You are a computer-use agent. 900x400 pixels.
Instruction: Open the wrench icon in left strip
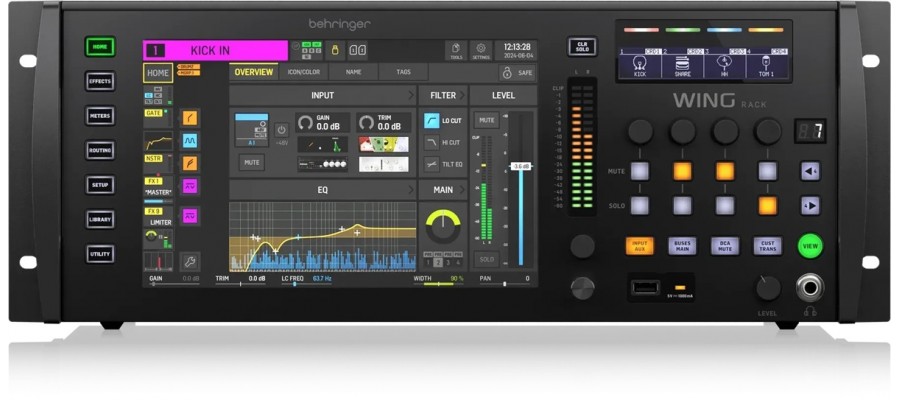(x=190, y=261)
